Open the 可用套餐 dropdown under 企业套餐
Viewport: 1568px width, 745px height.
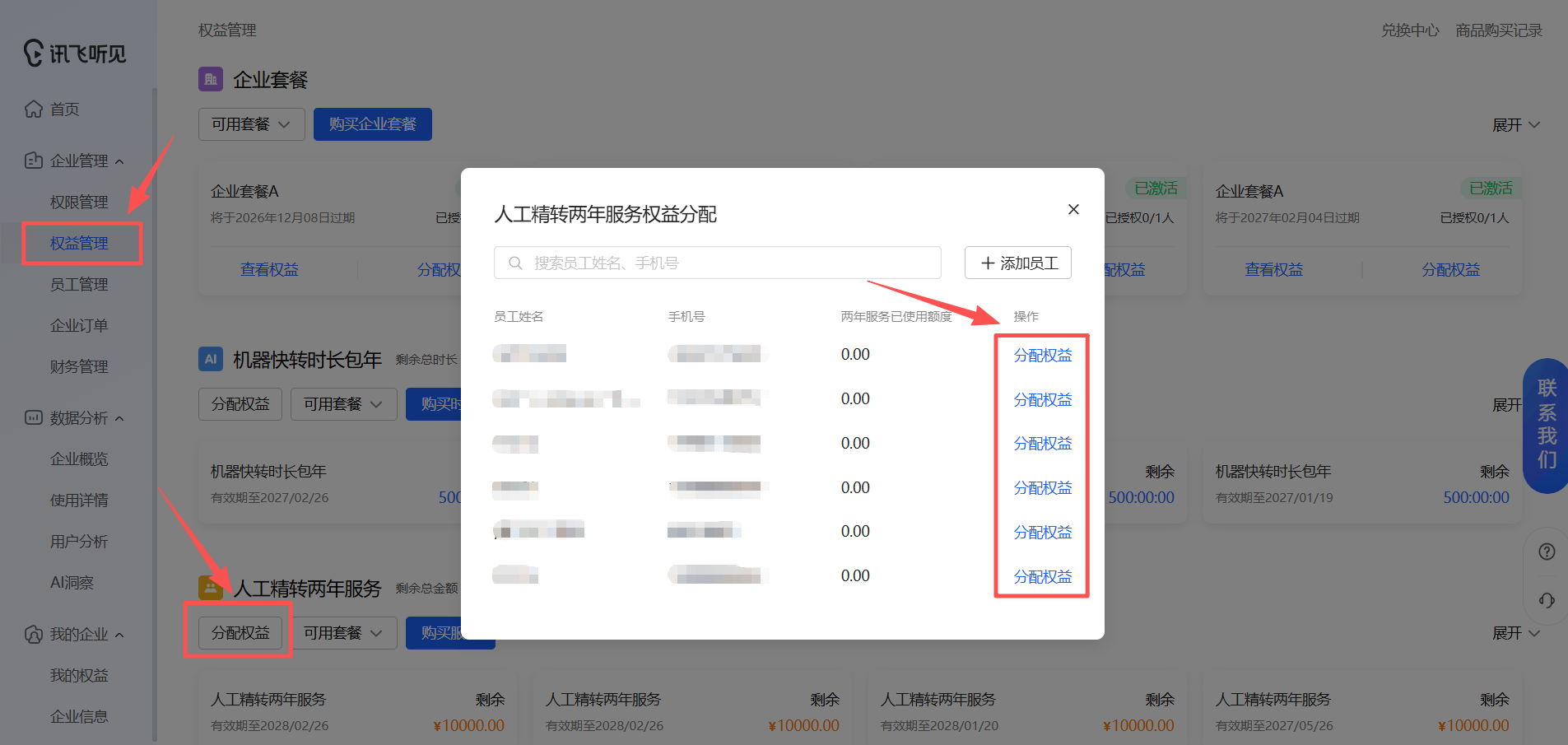251,123
